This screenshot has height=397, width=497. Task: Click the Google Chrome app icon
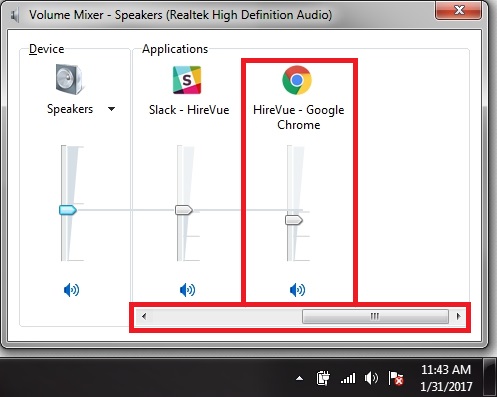click(x=297, y=80)
